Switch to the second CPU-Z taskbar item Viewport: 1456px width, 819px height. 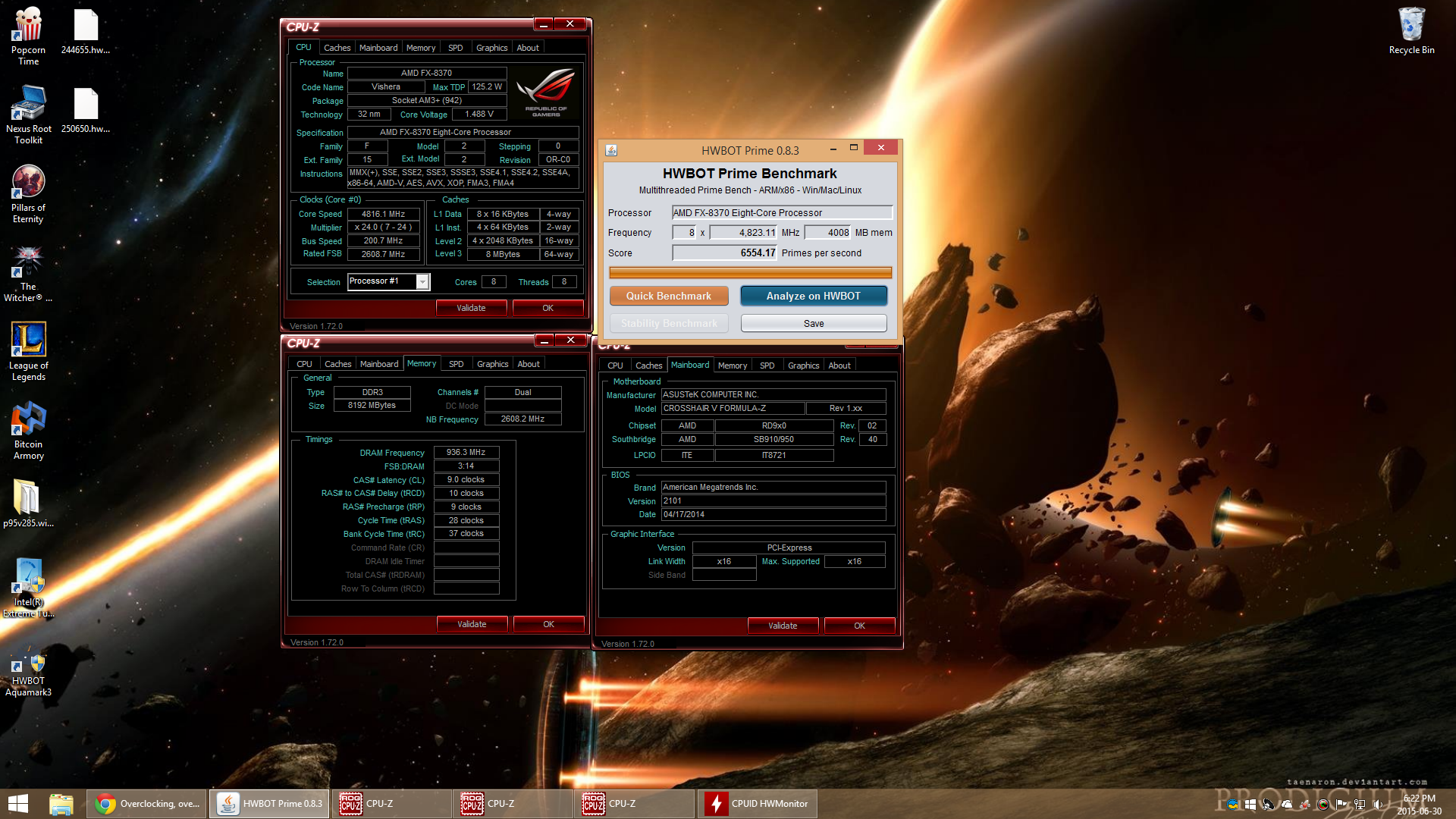tap(513, 804)
